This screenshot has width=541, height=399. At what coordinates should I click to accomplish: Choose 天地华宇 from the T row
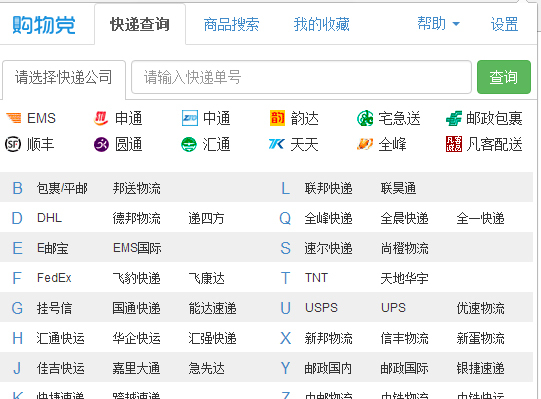pos(404,278)
